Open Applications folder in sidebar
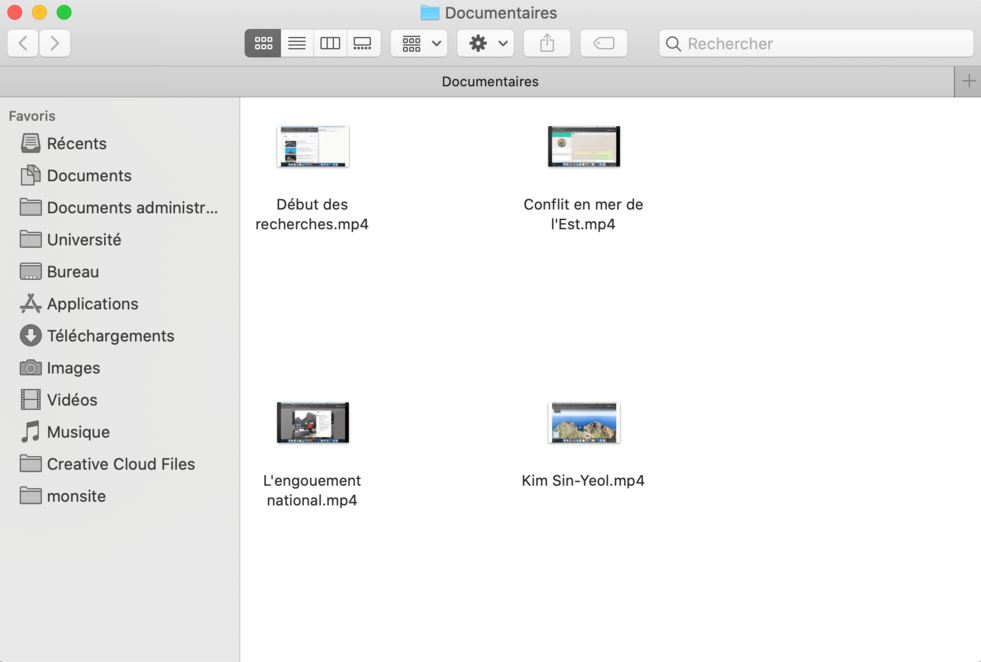This screenshot has width=981, height=662. click(92, 304)
